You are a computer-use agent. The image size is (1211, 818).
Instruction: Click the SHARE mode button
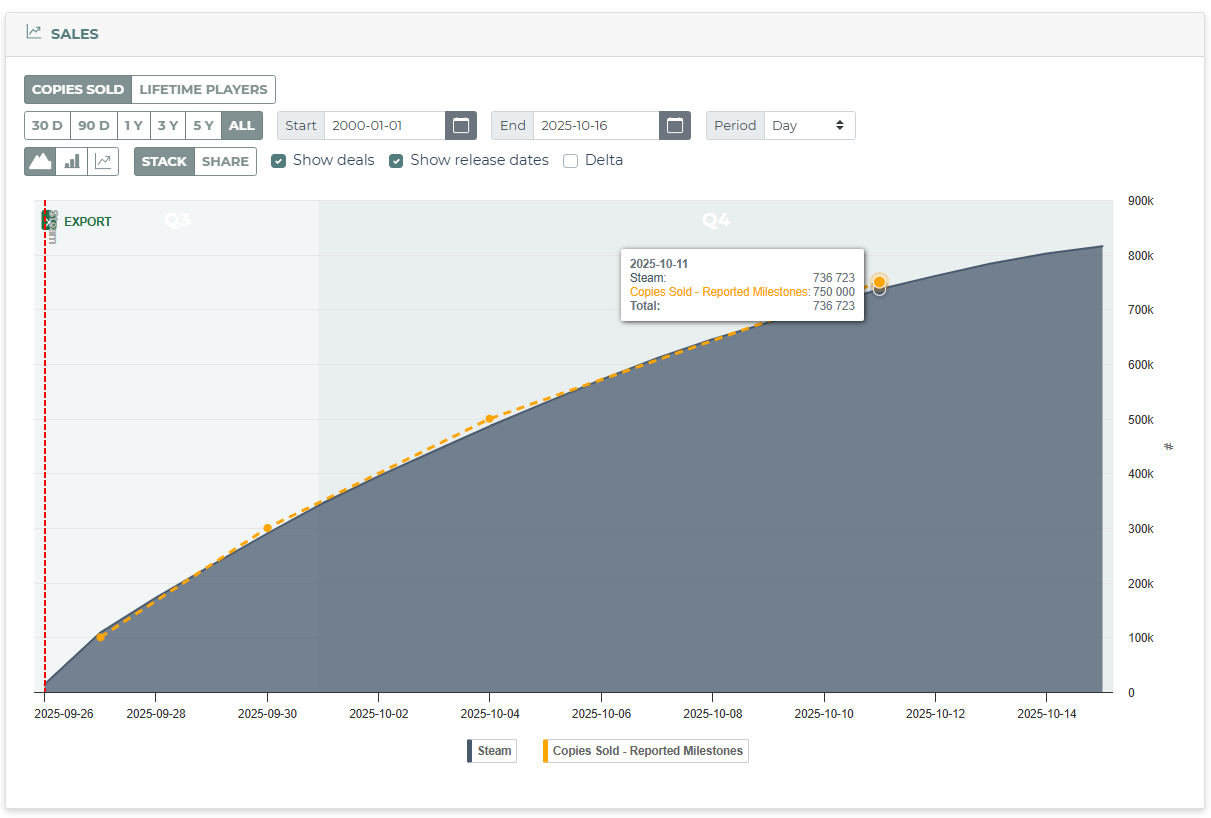pos(225,161)
